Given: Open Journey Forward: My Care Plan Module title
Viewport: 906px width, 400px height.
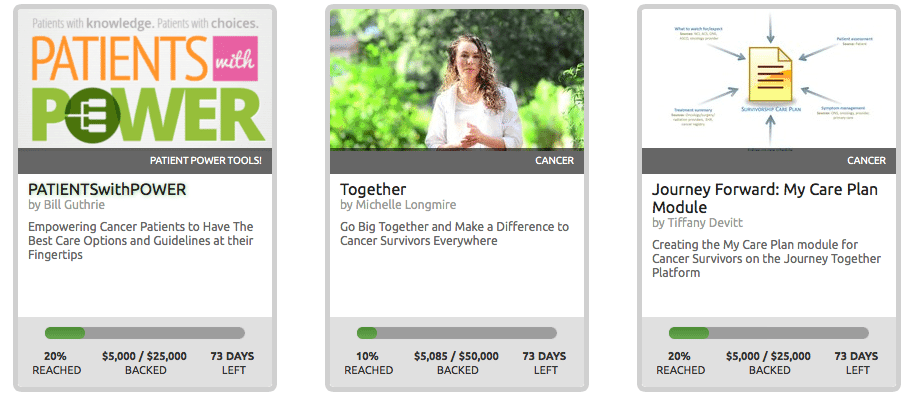Looking at the screenshot, I should click(x=765, y=198).
